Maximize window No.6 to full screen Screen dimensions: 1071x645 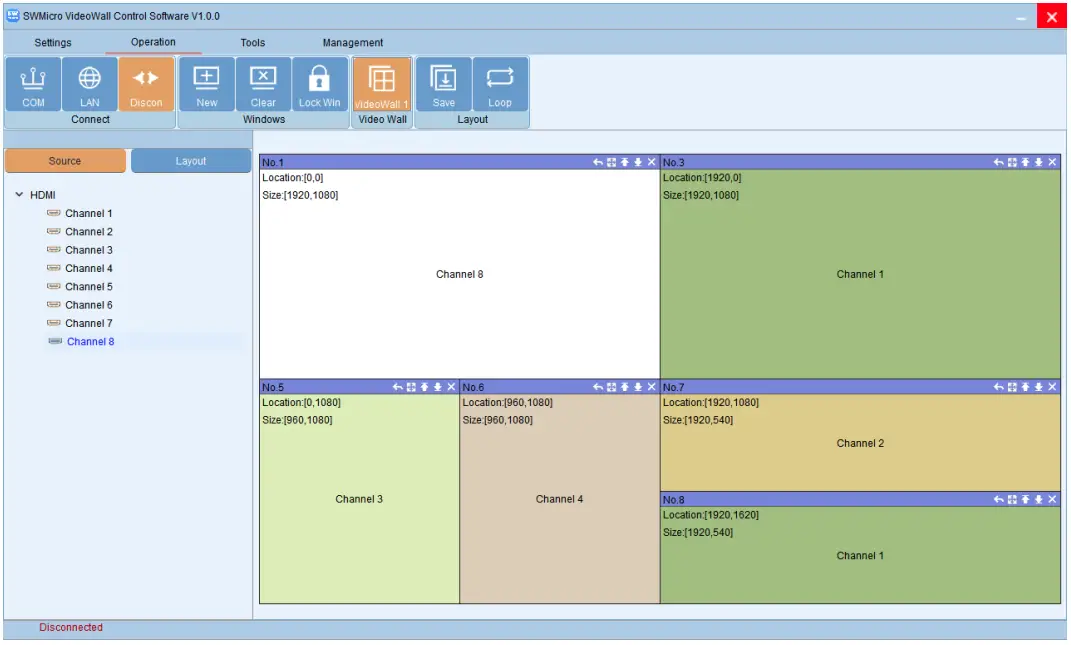coord(611,387)
